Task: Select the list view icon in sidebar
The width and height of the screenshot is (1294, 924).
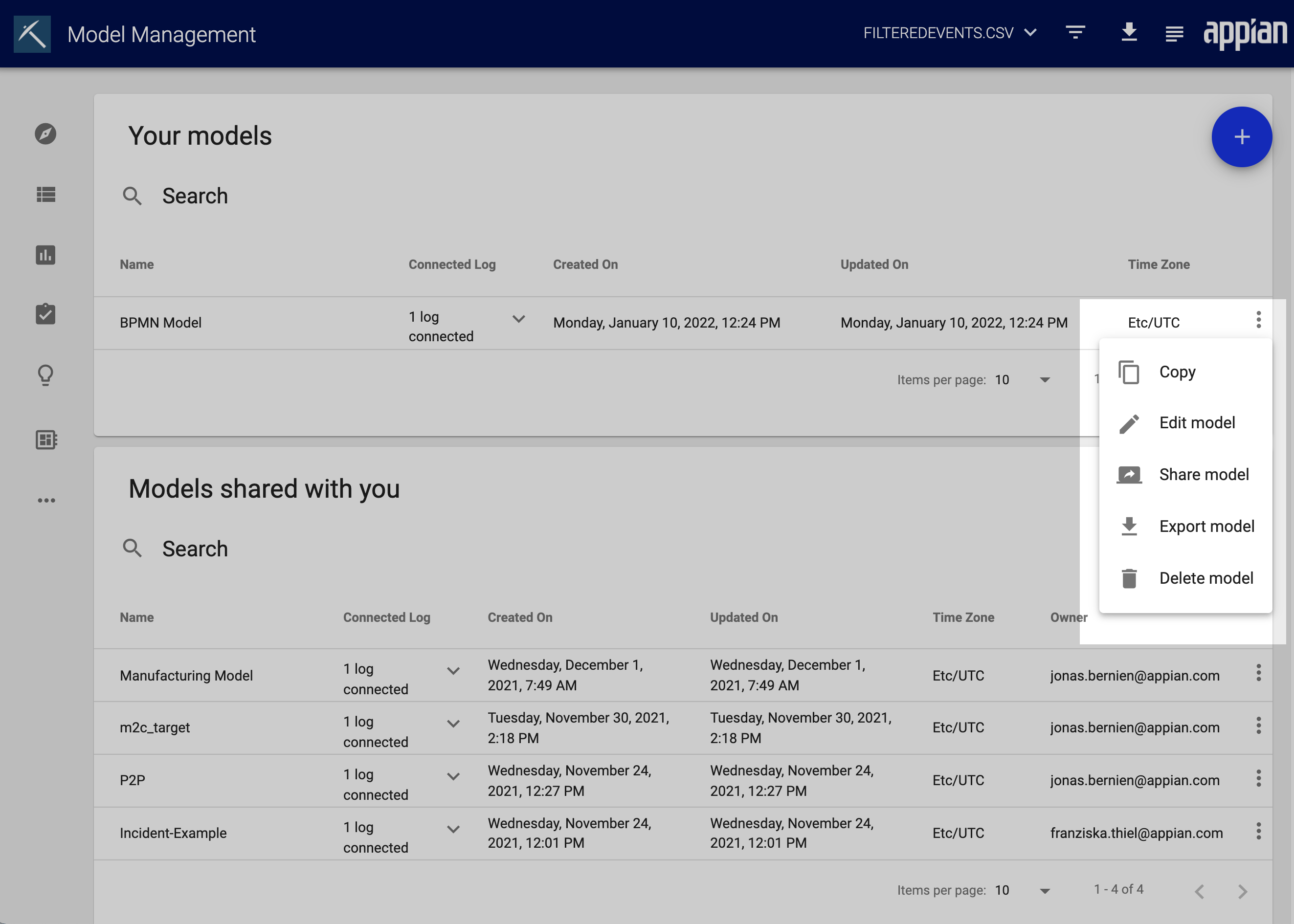Action: [47, 194]
